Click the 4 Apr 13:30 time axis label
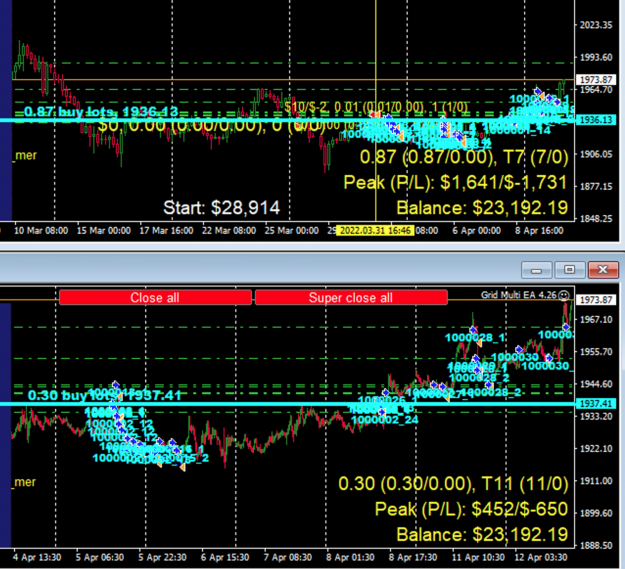This screenshot has width=625, height=569. point(37,557)
